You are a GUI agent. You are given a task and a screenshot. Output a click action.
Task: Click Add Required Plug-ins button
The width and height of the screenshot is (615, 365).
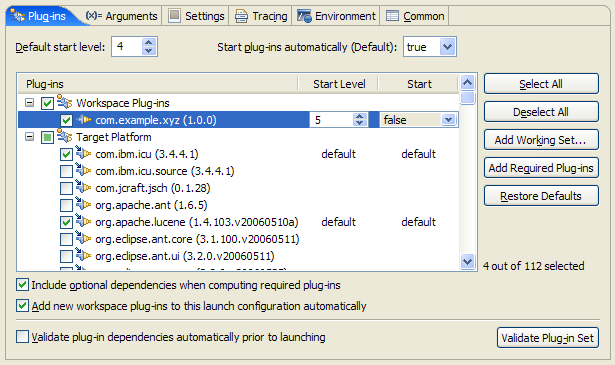tap(541, 168)
